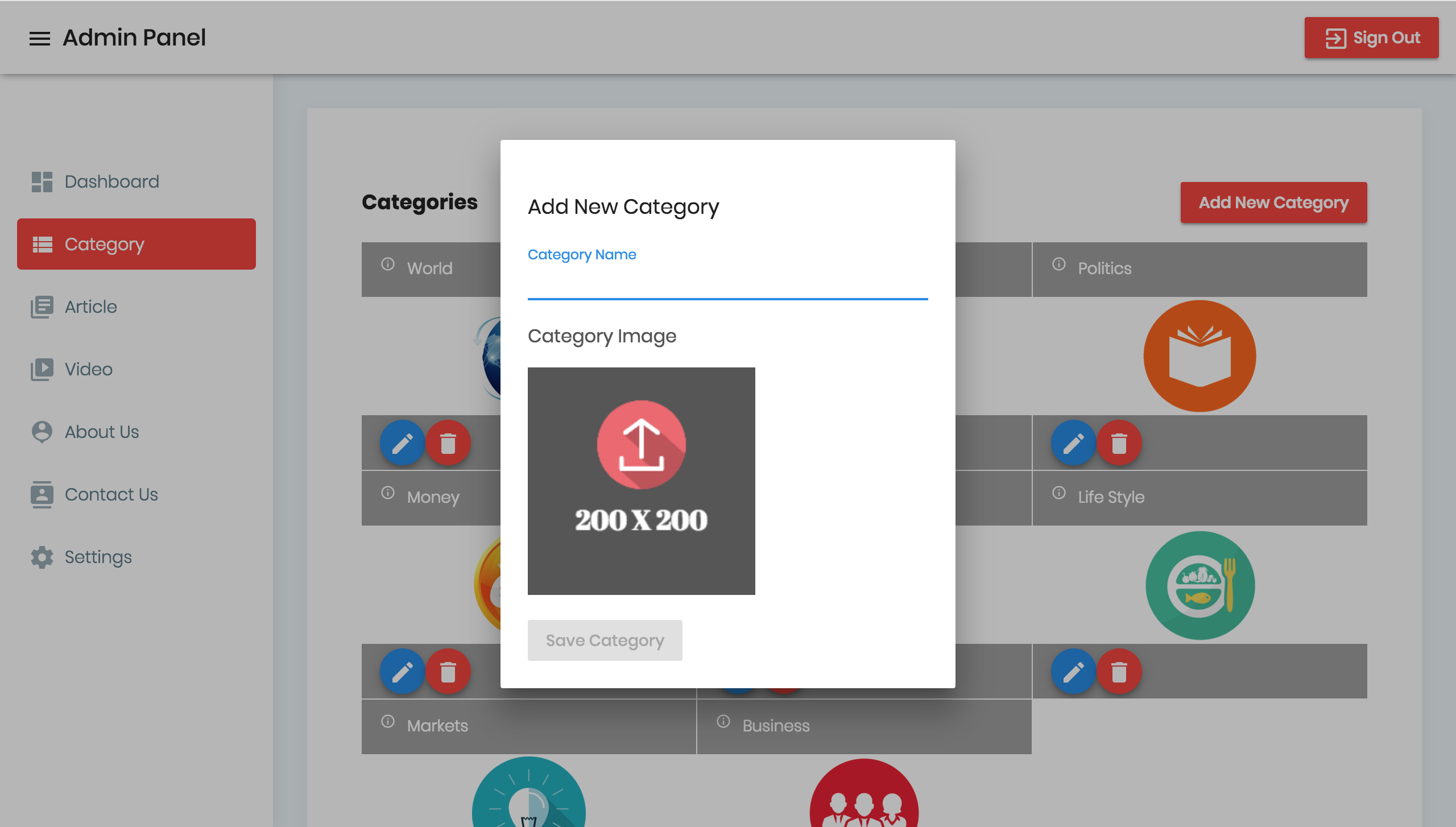The image size is (1456, 827).
Task: Click the trash icon for World category
Action: click(448, 443)
